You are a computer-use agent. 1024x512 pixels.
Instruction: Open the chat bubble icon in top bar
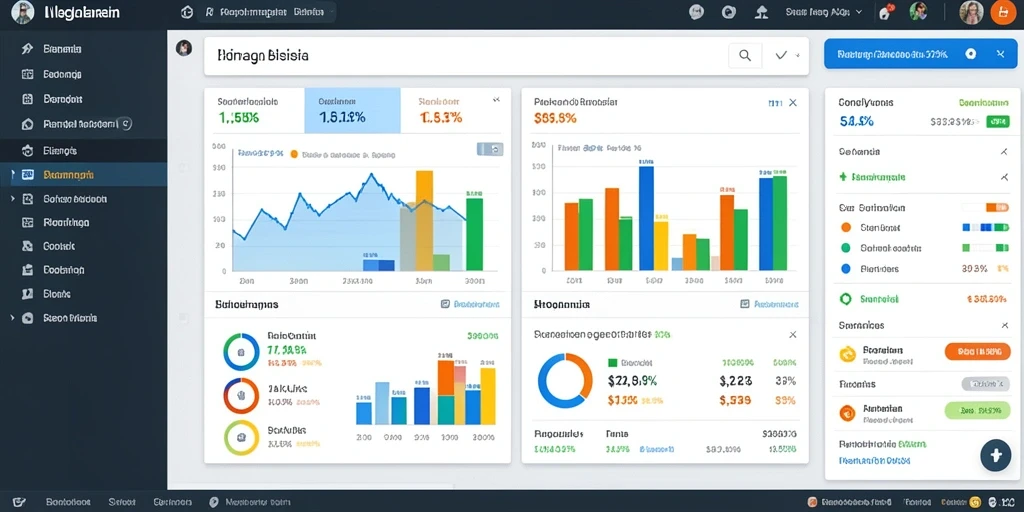pos(697,12)
